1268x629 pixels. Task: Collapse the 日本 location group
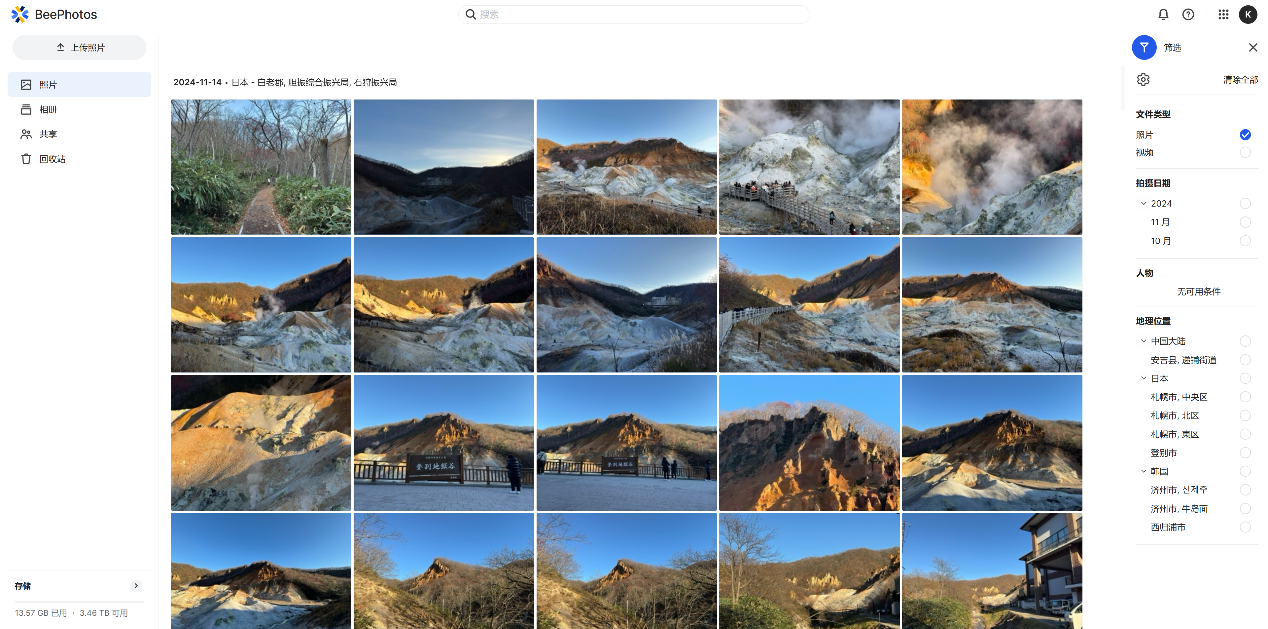coord(1144,378)
